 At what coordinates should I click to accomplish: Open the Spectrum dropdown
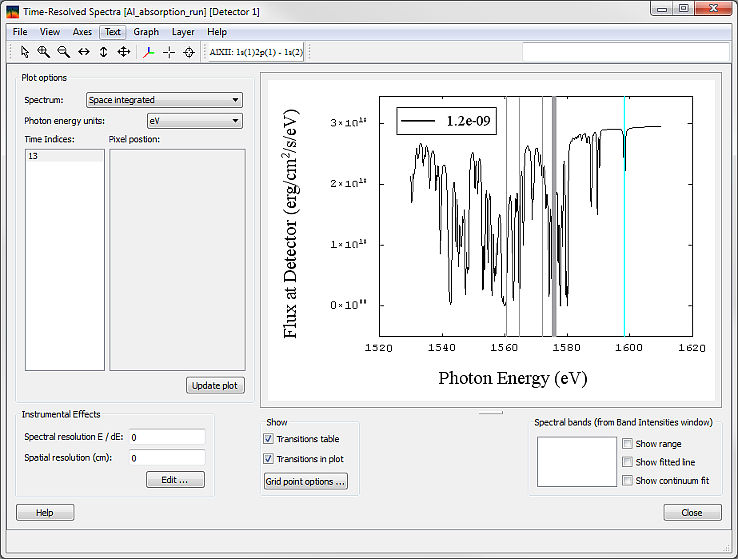point(164,100)
